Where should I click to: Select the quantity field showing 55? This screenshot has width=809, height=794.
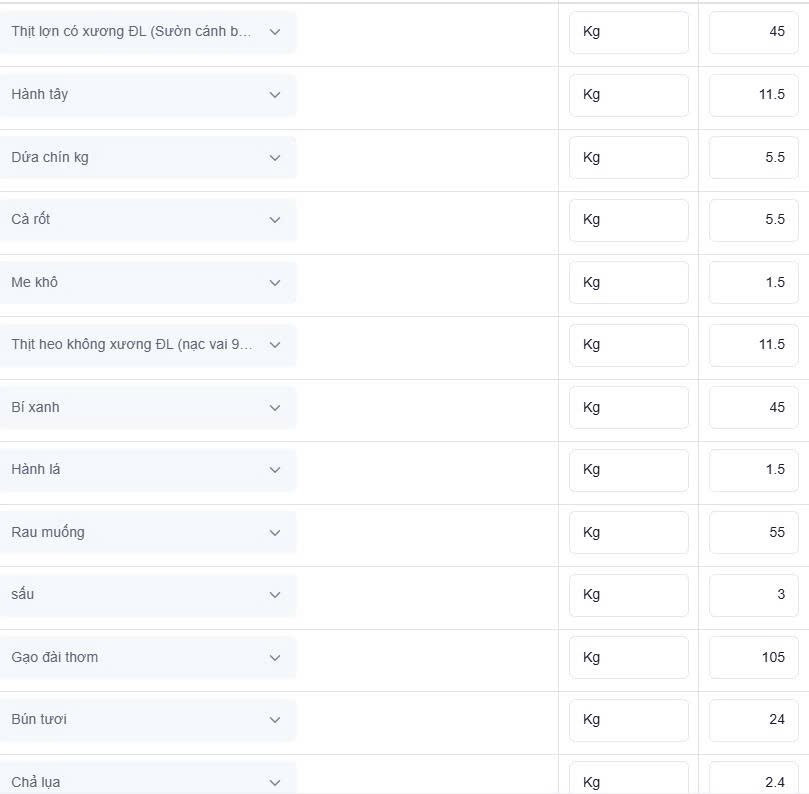(x=754, y=532)
